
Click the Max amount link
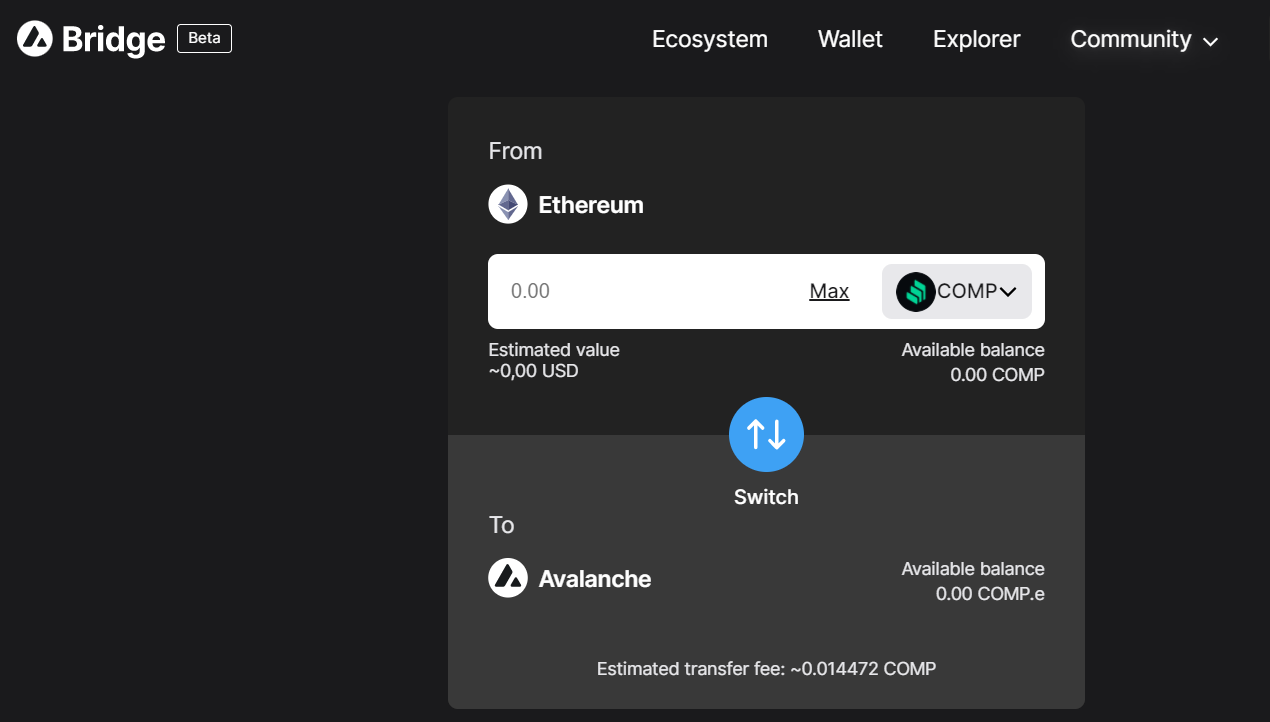(x=829, y=291)
